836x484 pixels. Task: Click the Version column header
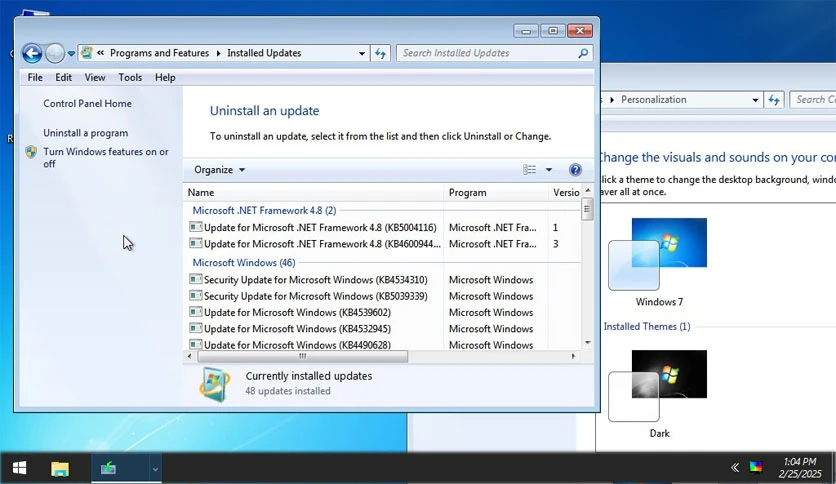click(x=565, y=192)
